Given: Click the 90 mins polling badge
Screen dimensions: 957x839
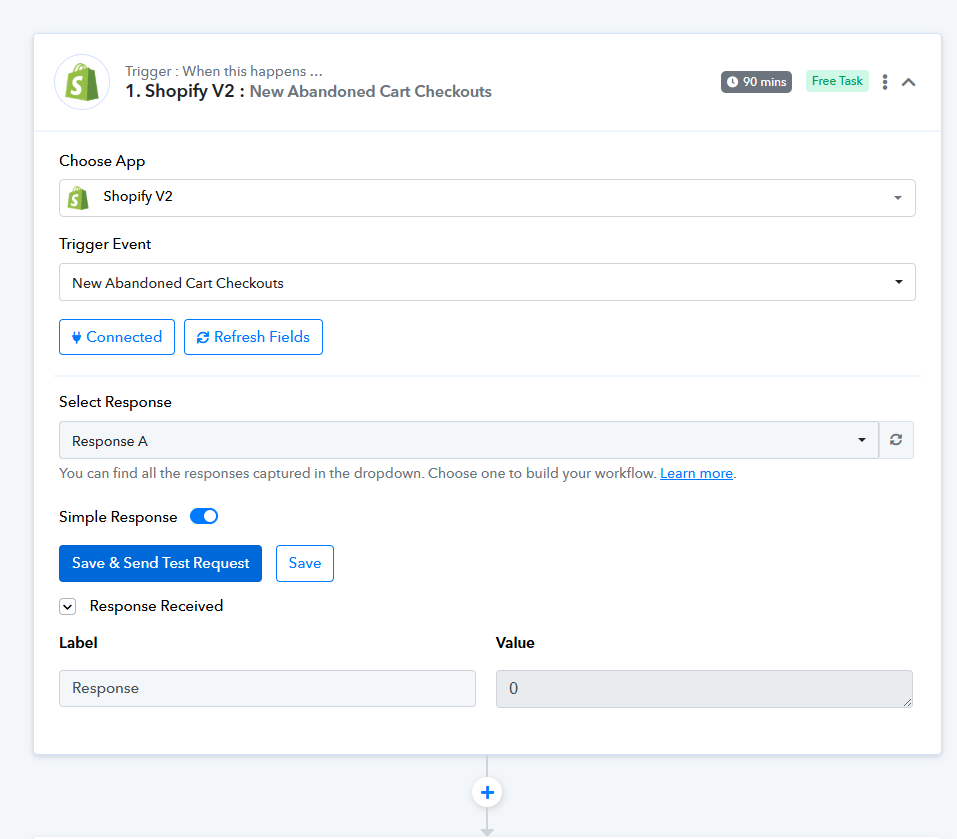Looking at the screenshot, I should point(756,82).
